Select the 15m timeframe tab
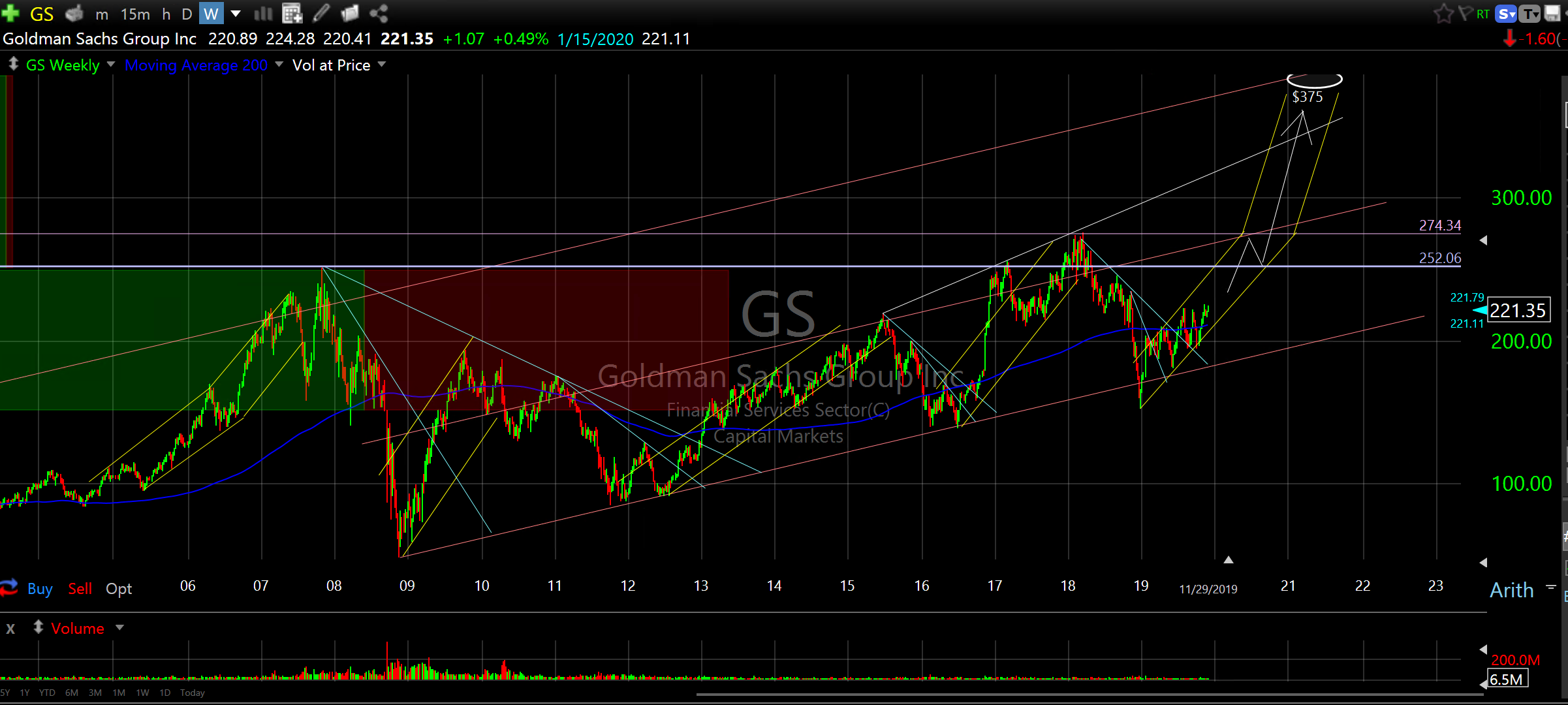Screen dimensions: 1568x705 (135, 14)
